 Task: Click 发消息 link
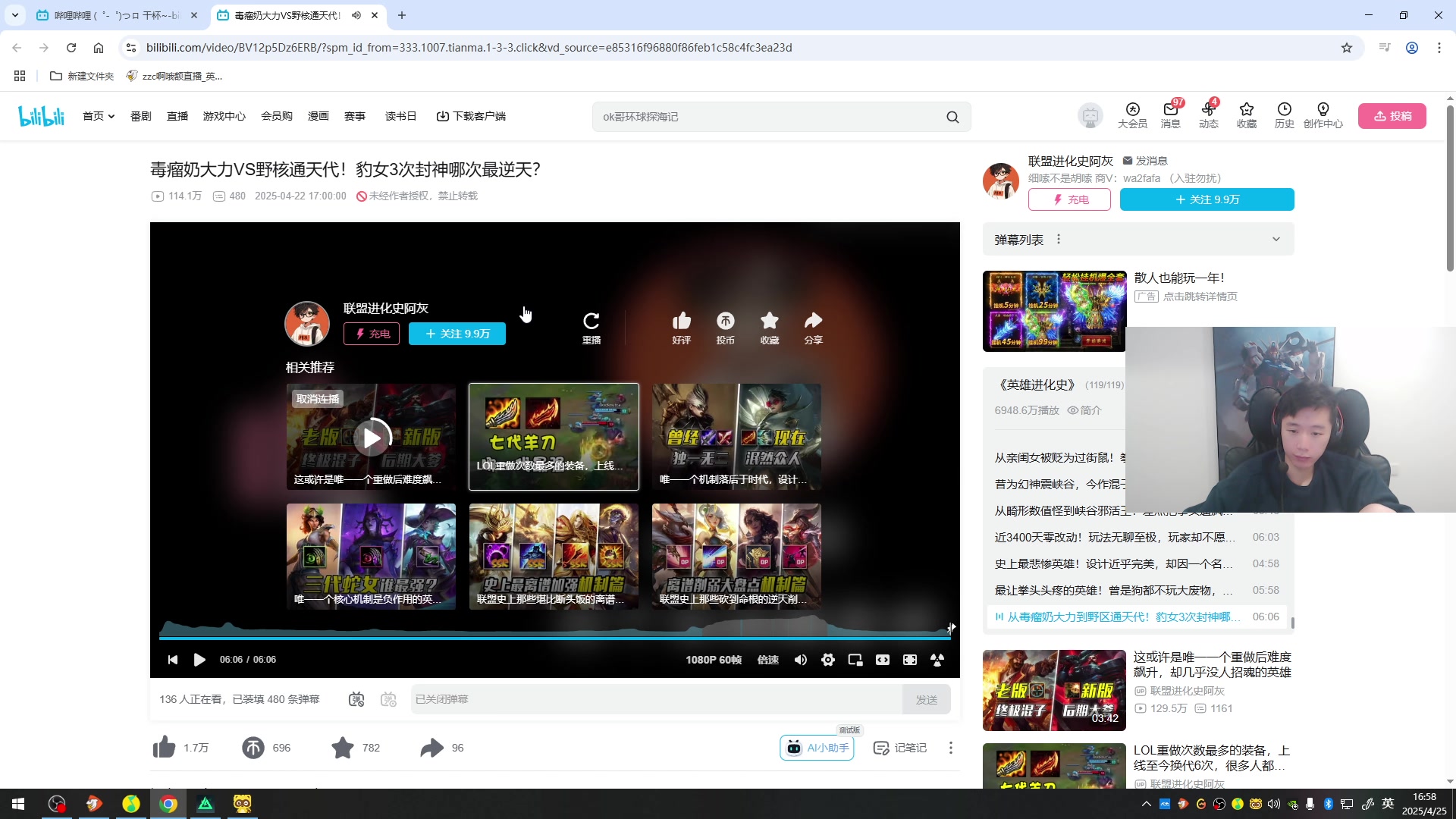1145,161
